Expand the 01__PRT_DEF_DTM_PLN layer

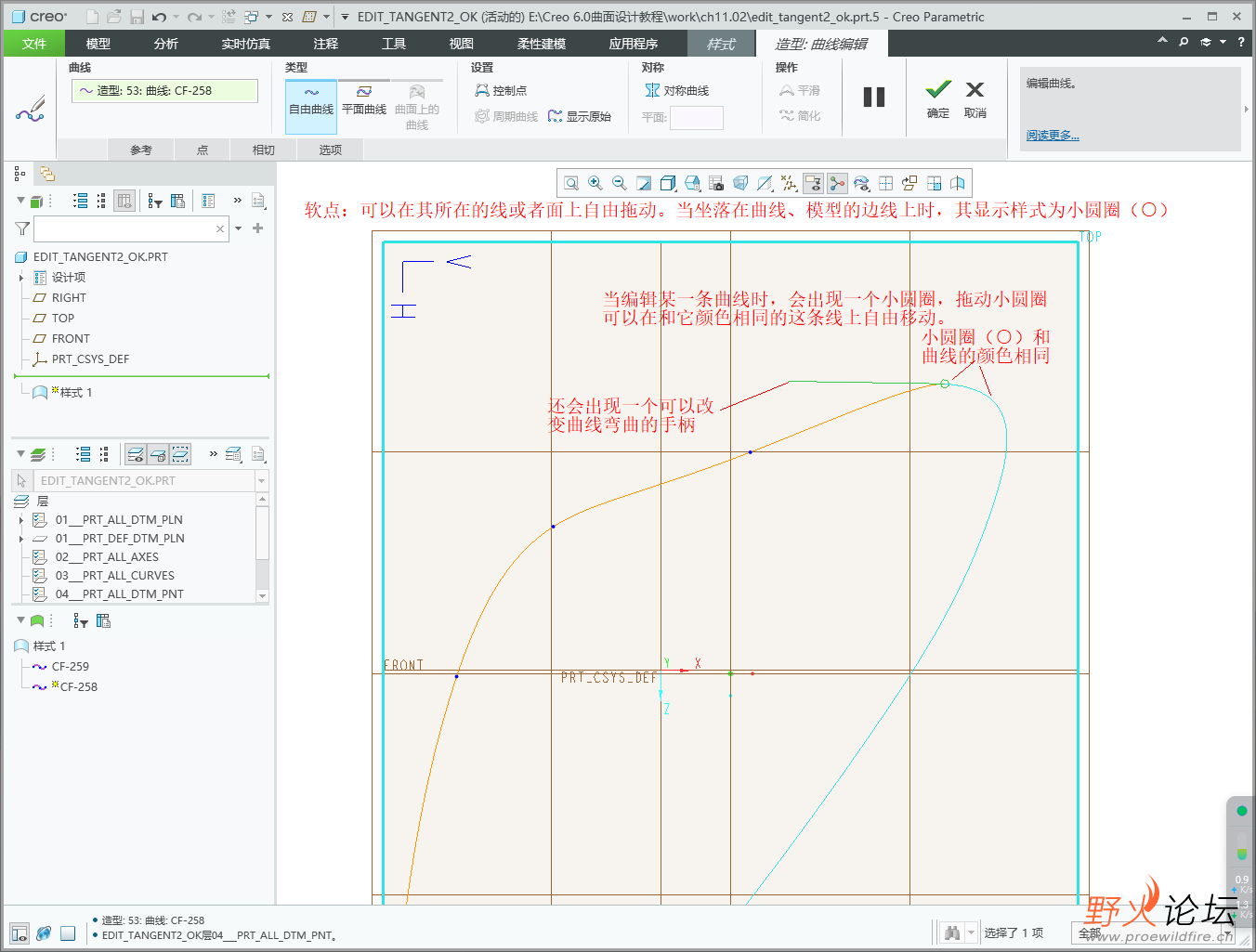click(x=21, y=539)
